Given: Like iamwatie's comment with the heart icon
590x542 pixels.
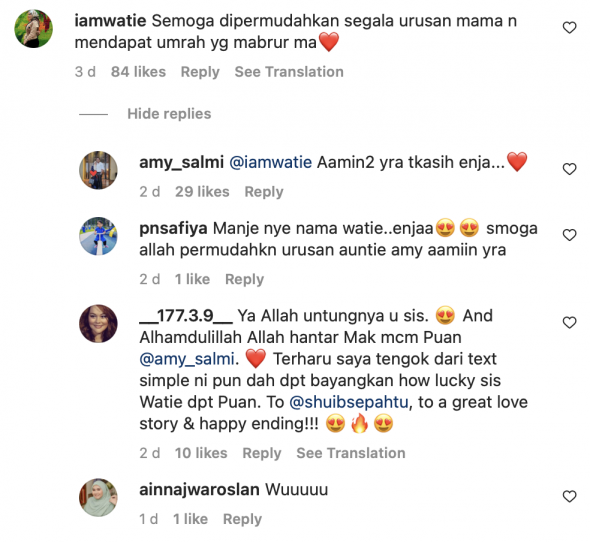Looking at the screenshot, I should coord(569,27).
